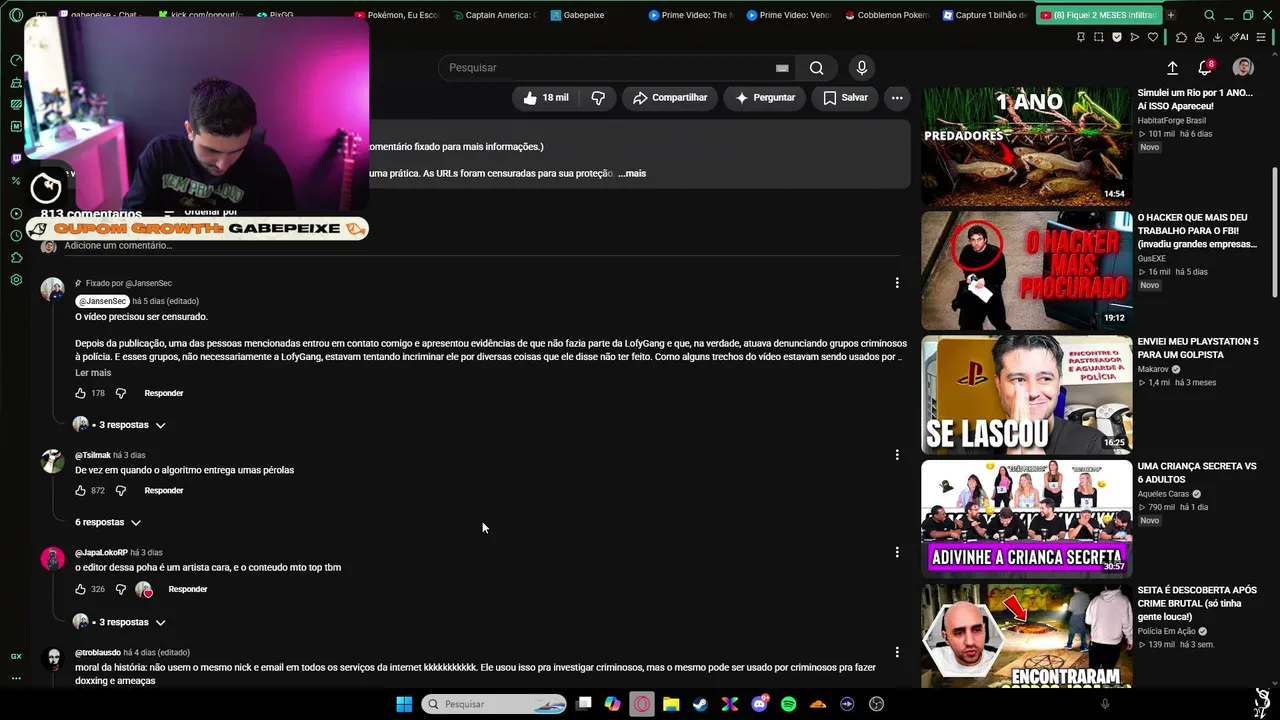Dislike the @JapaLokoRP comment
The width and height of the screenshot is (1280, 720).
pos(121,589)
